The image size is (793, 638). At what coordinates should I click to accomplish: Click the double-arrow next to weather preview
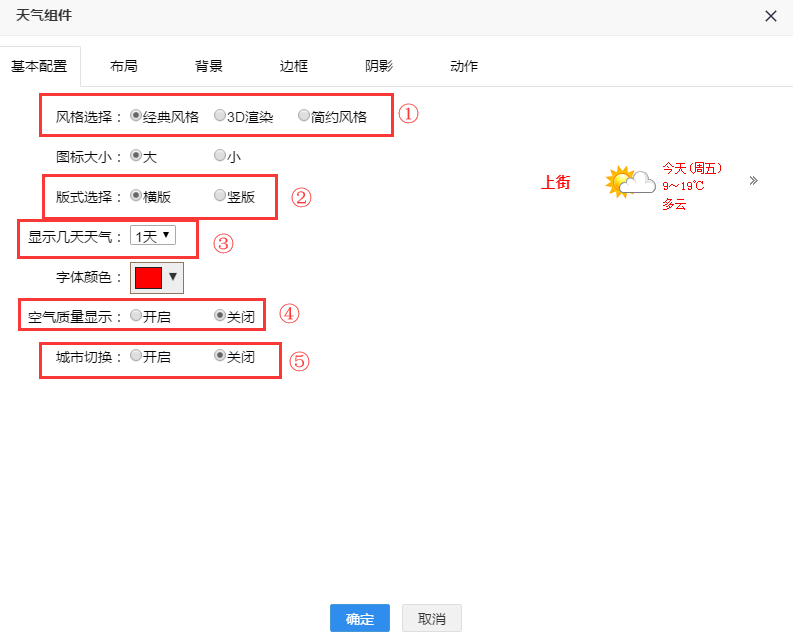pyautogui.click(x=753, y=181)
